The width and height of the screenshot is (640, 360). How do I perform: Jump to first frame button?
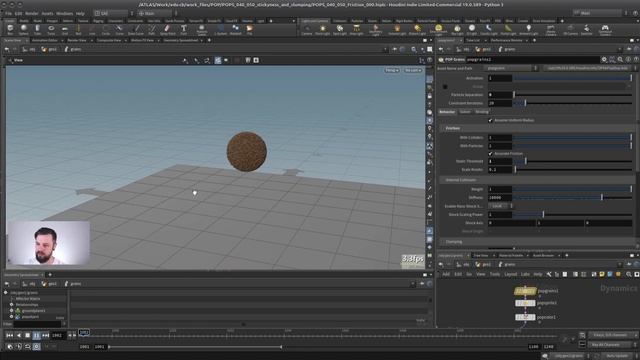tap(9, 335)
